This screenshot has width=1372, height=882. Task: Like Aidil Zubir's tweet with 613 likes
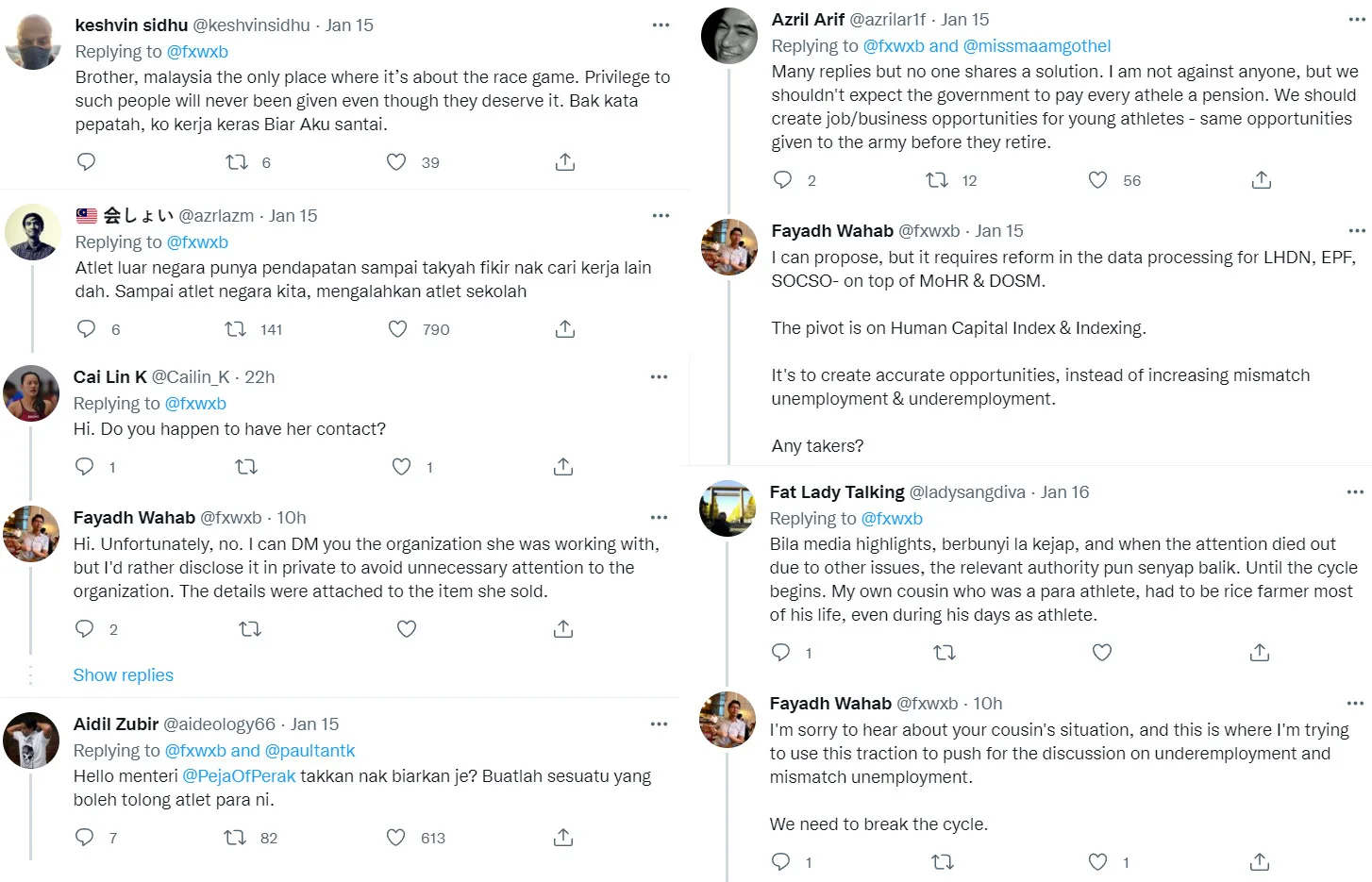click(x=396, y=838)
